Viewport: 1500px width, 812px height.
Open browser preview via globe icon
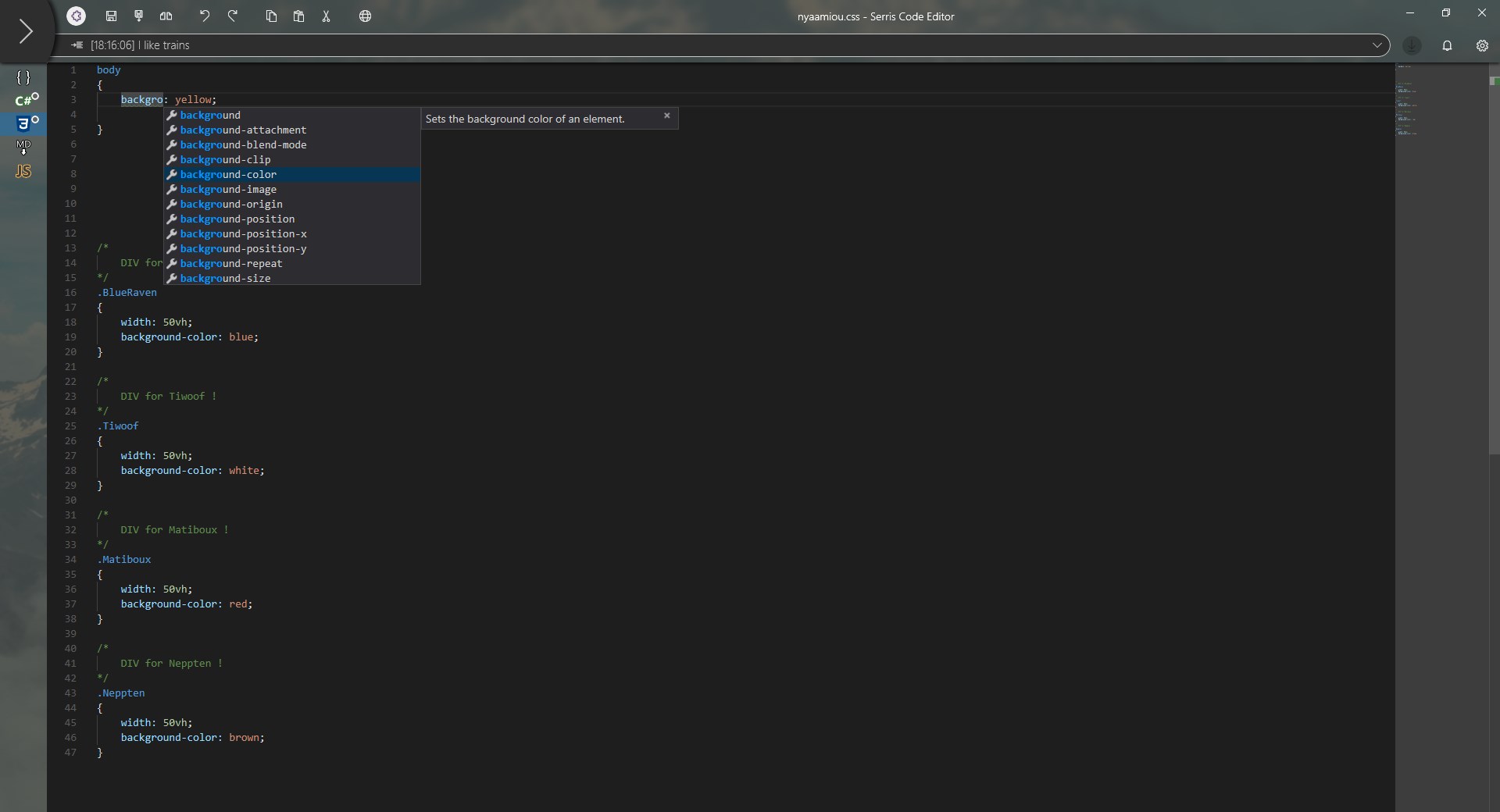tap(365, 16)
